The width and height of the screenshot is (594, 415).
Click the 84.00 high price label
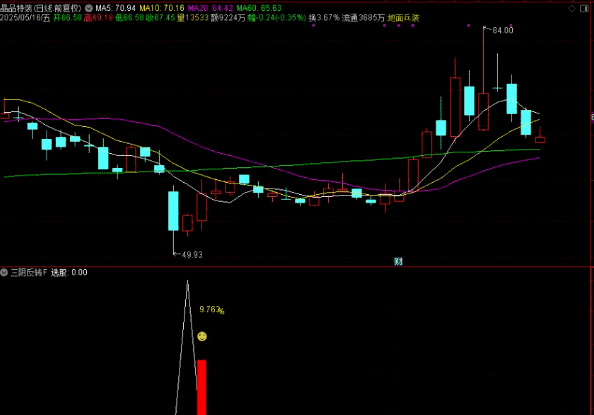click(503, 30)
